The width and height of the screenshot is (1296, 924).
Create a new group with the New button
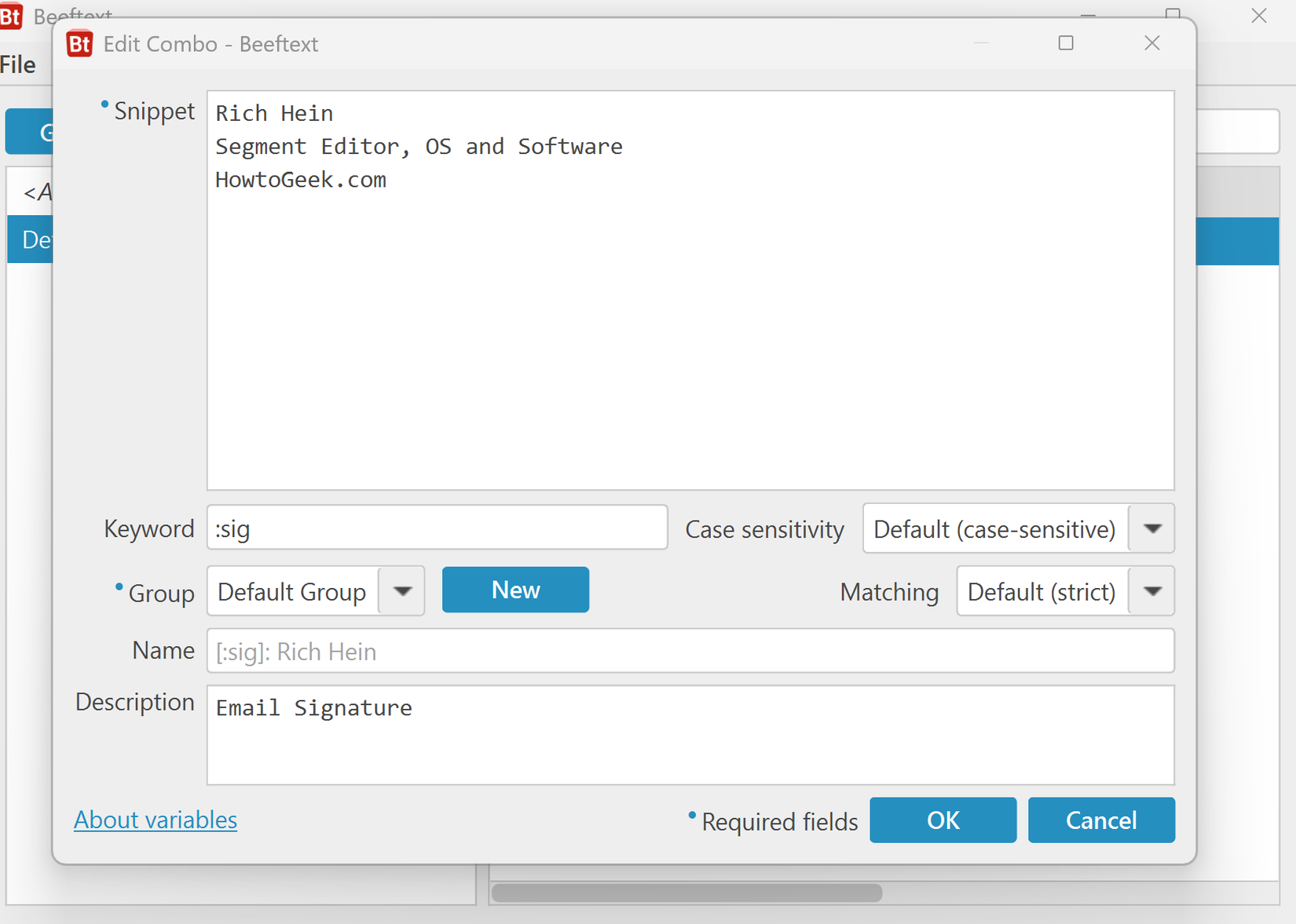(x=515, y=590)
